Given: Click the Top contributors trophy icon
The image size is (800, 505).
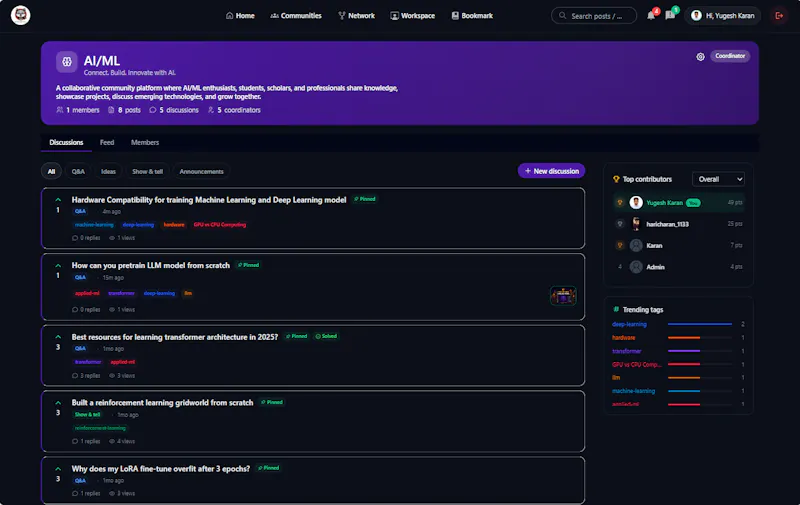Looking at the screenshot, I should (616, 179).
